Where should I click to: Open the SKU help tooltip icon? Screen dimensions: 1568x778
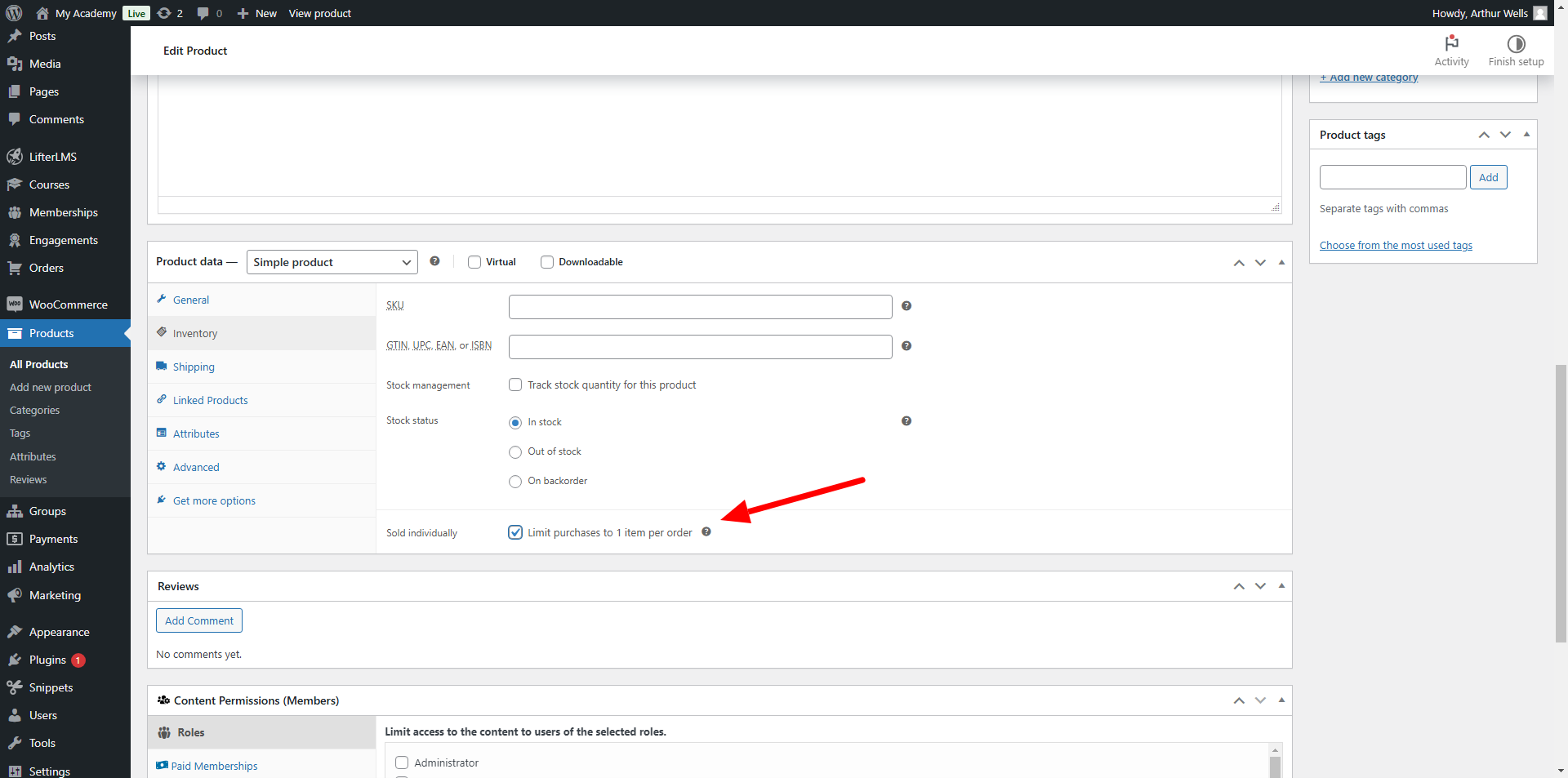click(906, 306)
